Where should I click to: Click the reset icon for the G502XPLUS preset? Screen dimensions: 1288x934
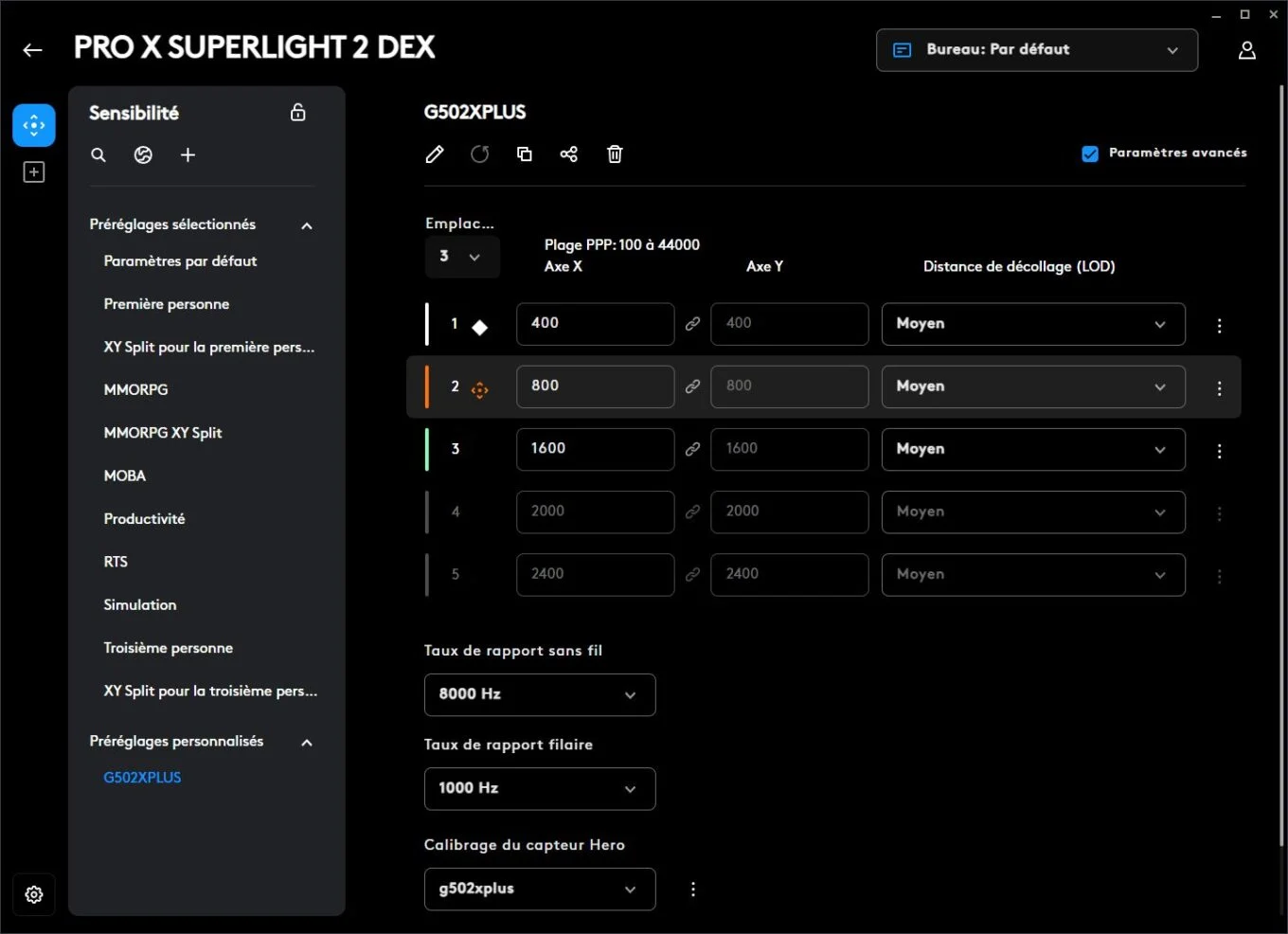(479, 153)
